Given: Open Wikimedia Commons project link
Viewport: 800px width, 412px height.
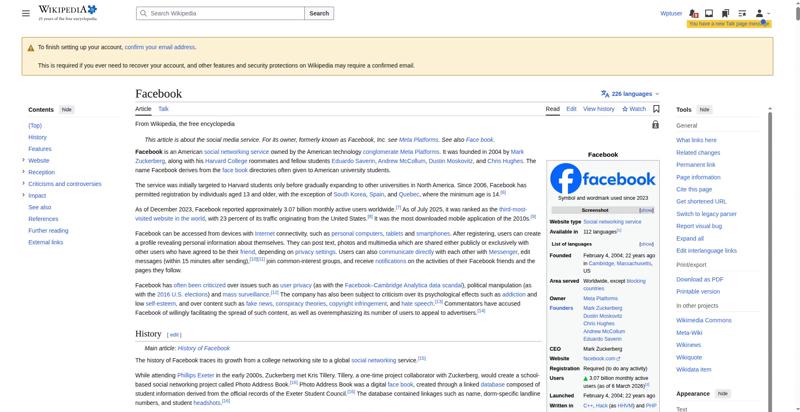Looking at the screenshot, I should point(704,320).
